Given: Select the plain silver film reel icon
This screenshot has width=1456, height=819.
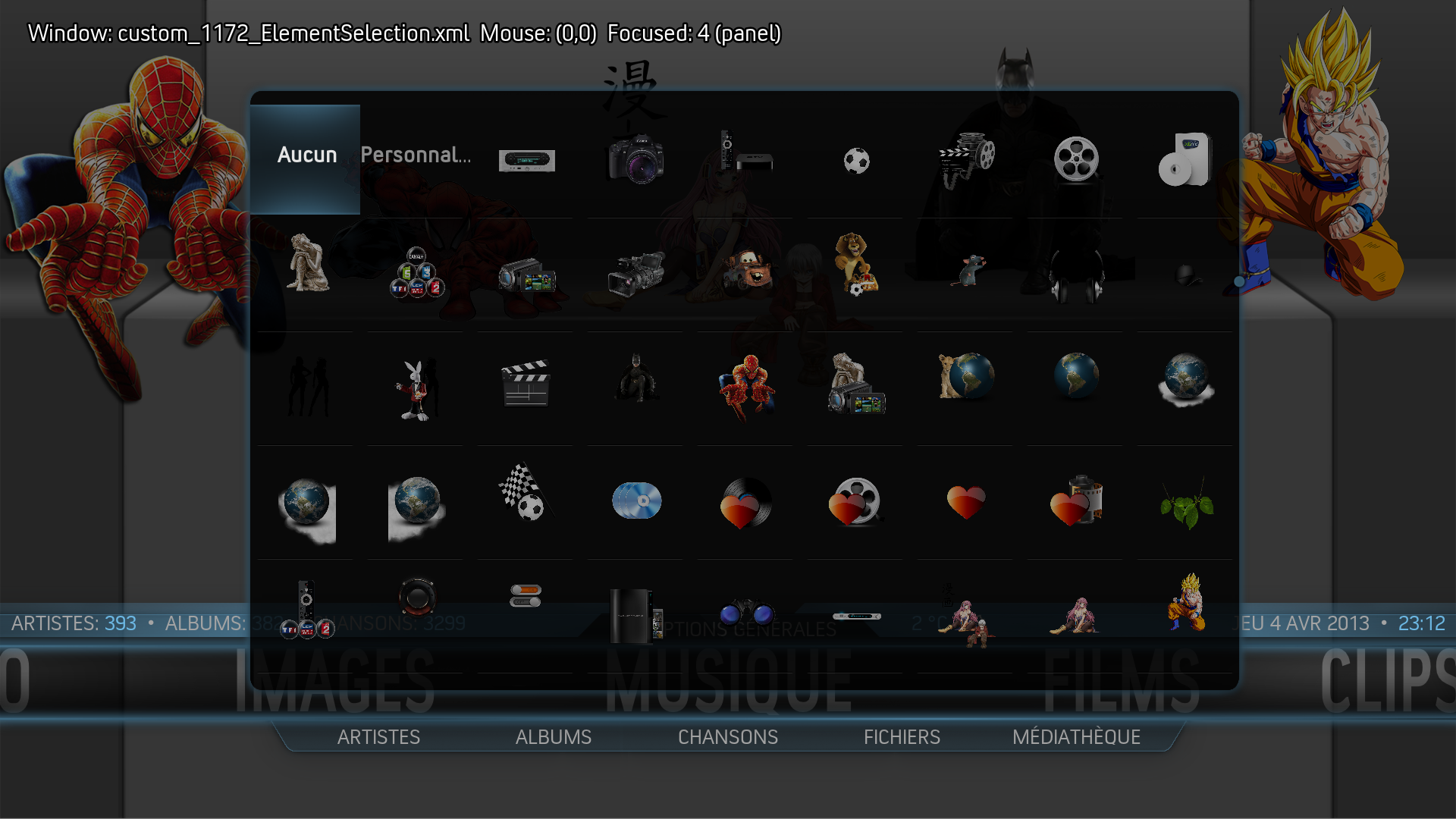Looking at the screenshot, I should [x=1076, y=159].
